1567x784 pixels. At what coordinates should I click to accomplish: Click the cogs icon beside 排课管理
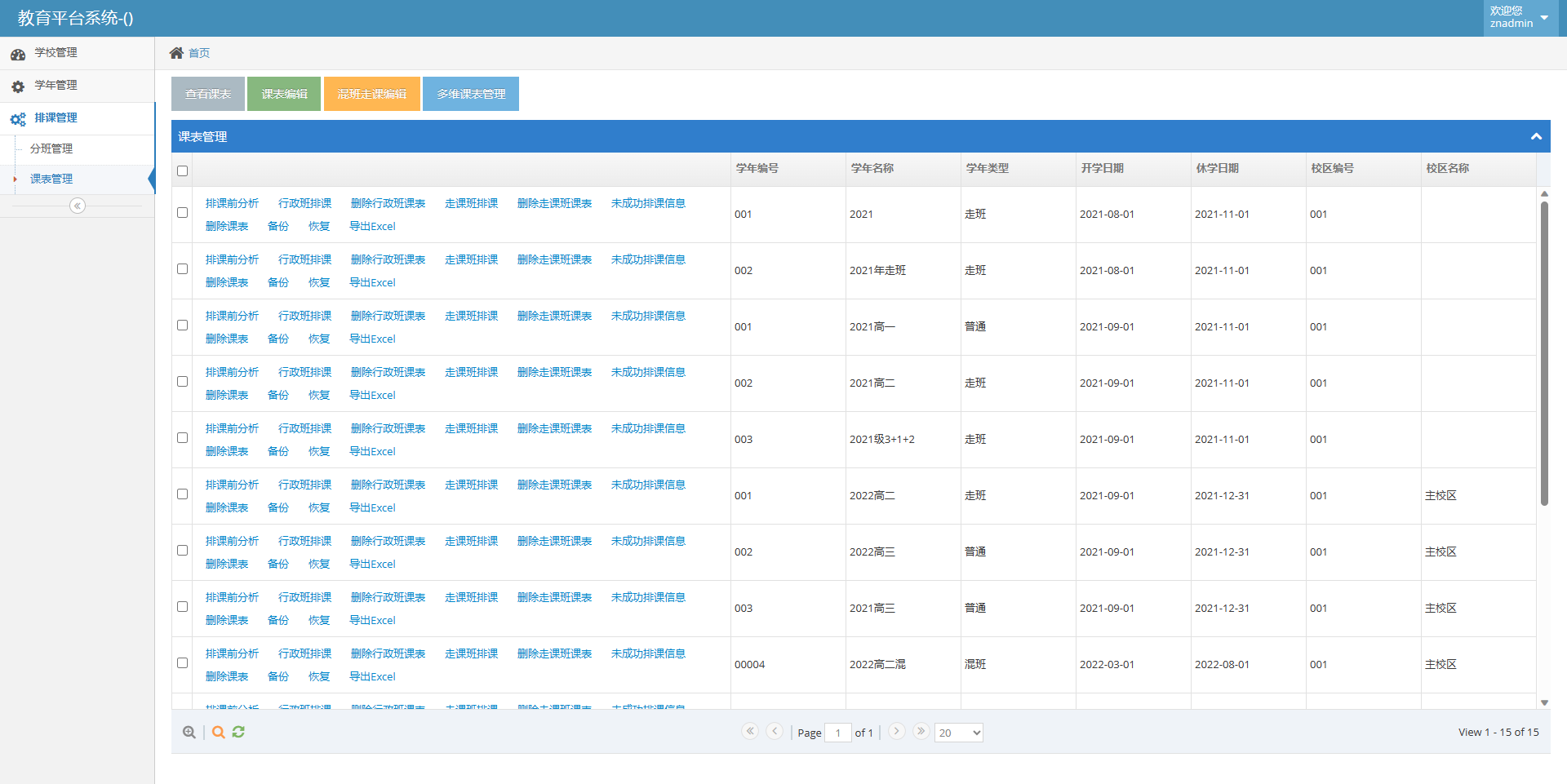pos(18,119)
